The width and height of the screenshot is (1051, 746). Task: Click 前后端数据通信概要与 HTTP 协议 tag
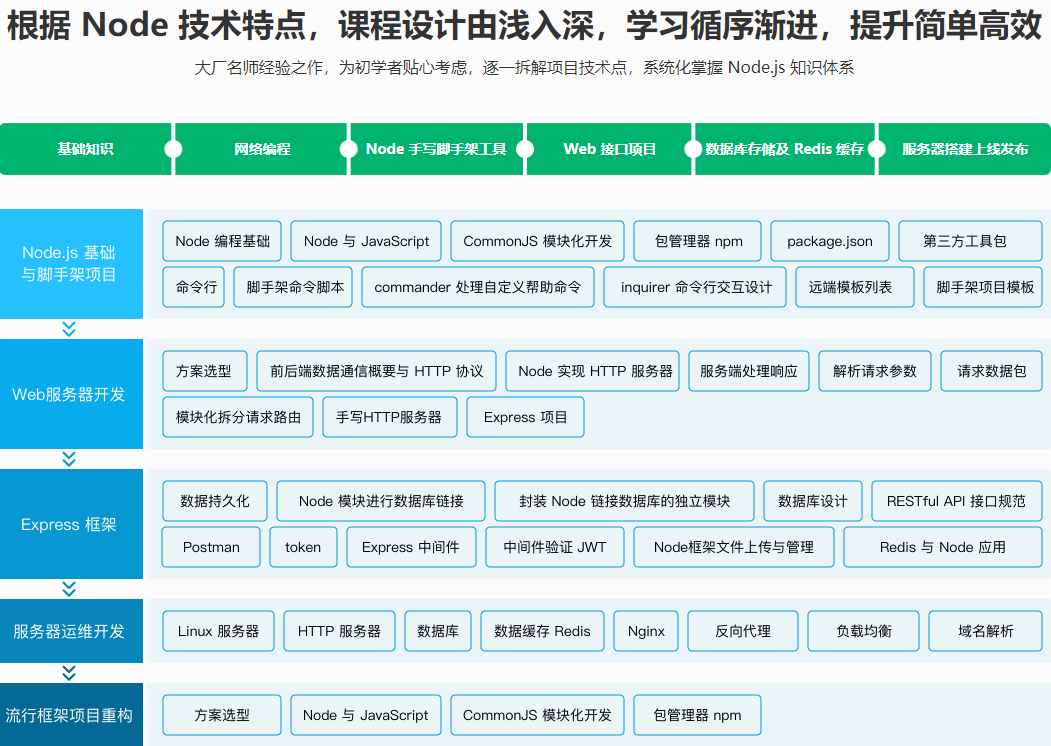[x=377, y=371]
